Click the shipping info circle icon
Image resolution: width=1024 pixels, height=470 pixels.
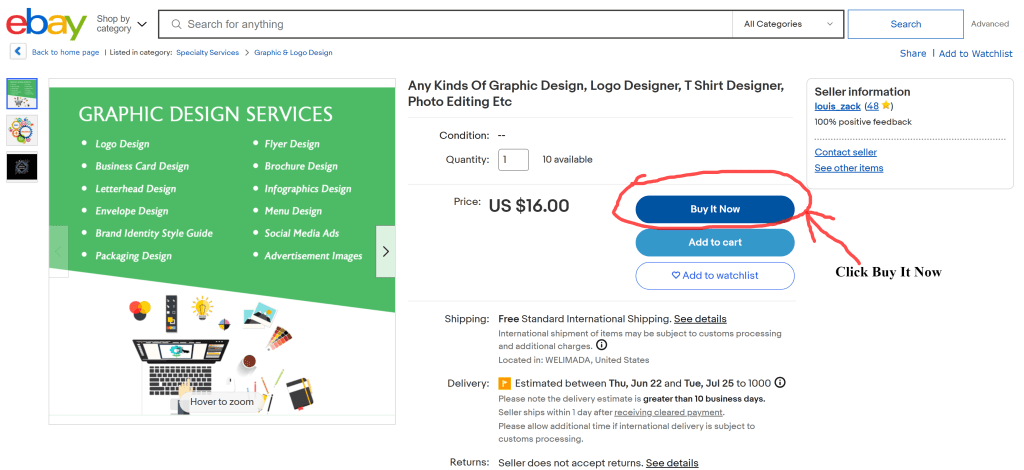coord(601,345)
